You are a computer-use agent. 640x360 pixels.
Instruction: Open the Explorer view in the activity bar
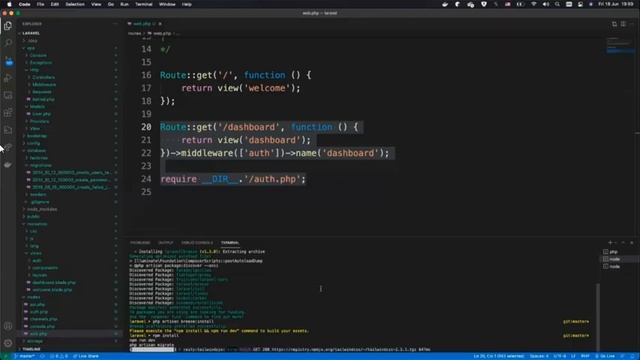pyautogui.click(x=8, y=26)
